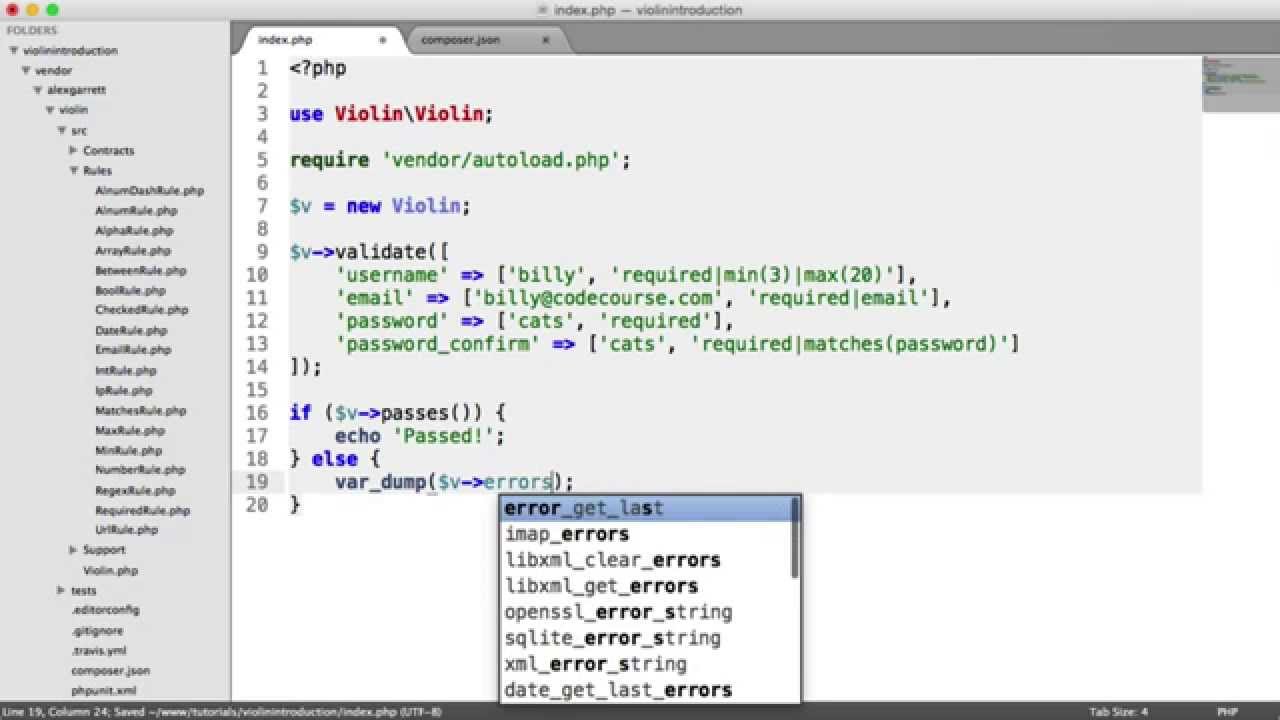Collapse the alexgarrett folder

tap(38, 90)
